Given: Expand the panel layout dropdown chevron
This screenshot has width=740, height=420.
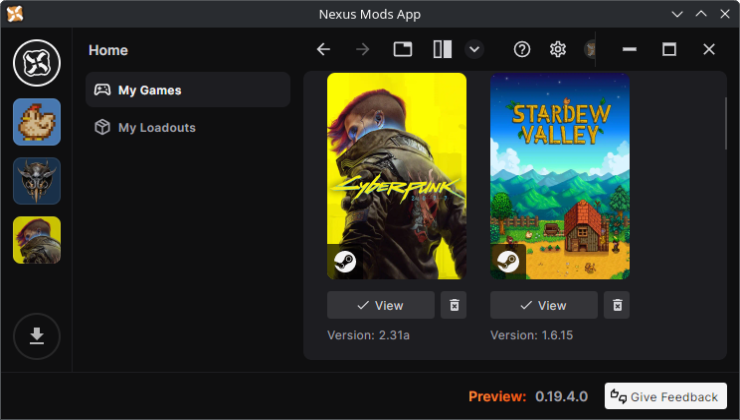Looking at the screenshot, I should click(475, 49).
